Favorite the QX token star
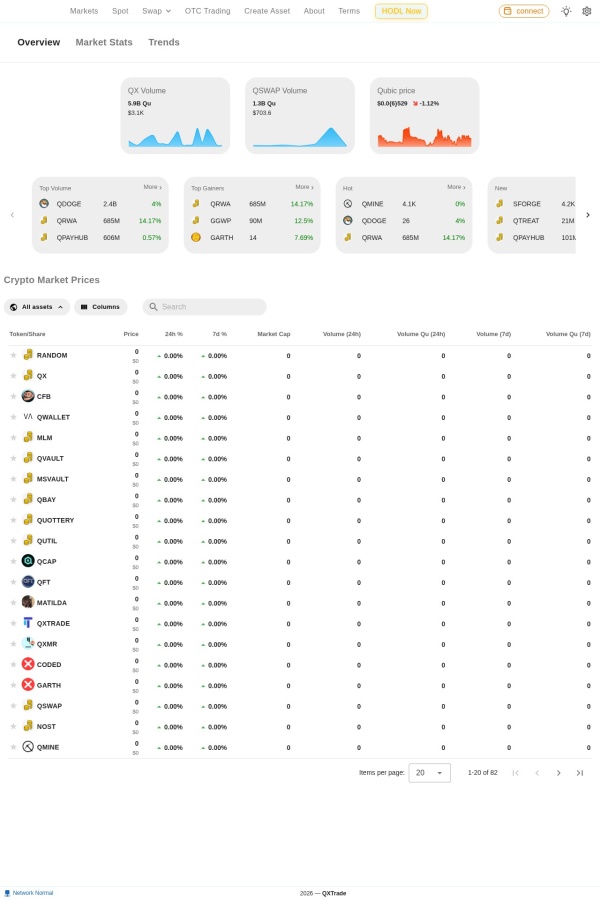The width and height of the screenshot is (600, 900). tap(13, 376)
